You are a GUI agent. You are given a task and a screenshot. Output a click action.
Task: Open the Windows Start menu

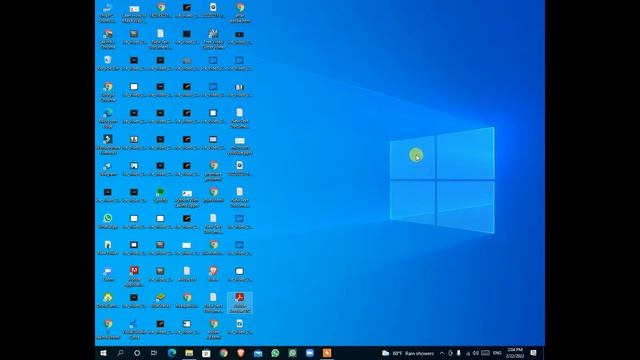click(103, 353)
